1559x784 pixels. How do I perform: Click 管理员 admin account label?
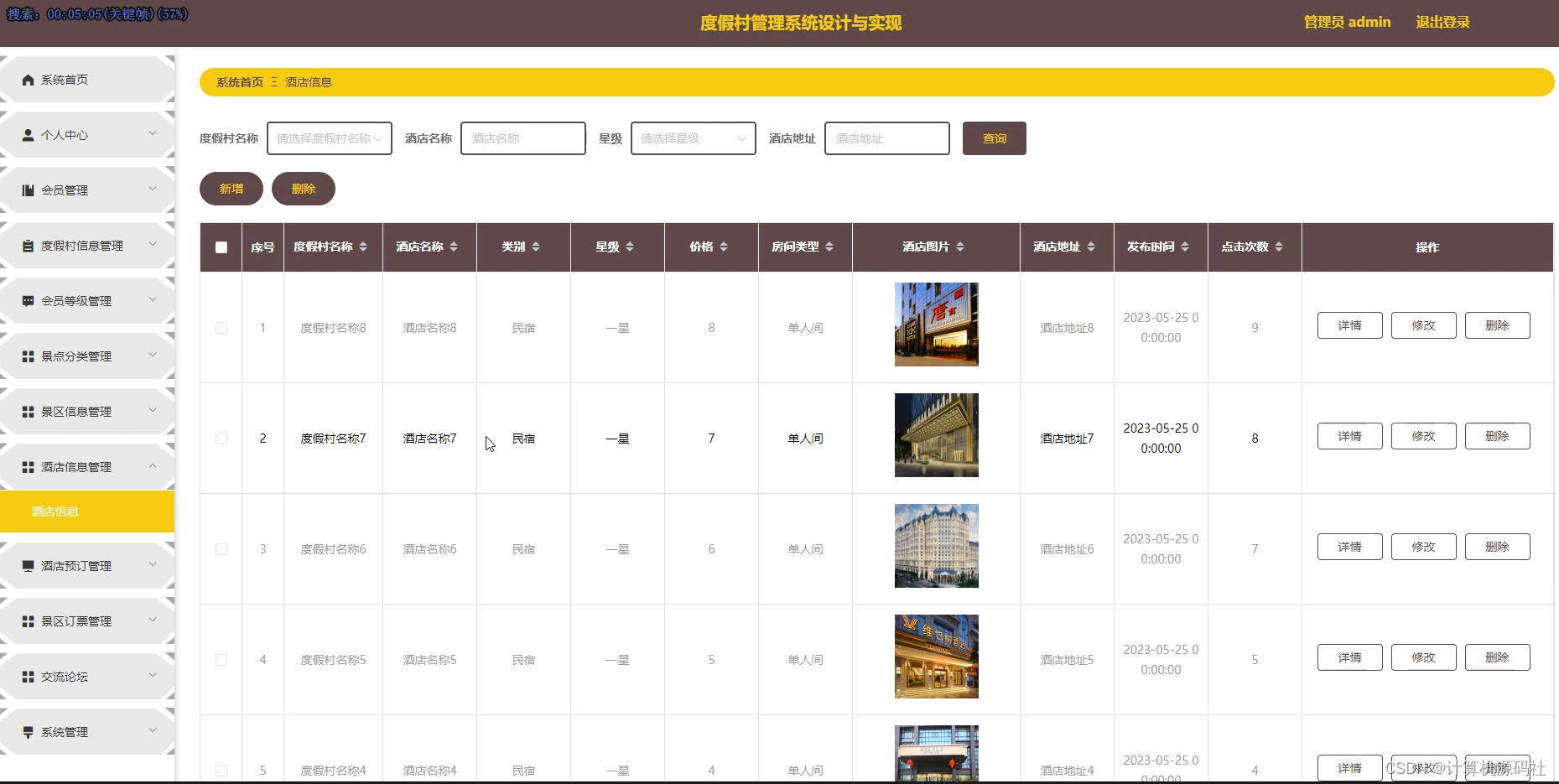[1347, 22]
